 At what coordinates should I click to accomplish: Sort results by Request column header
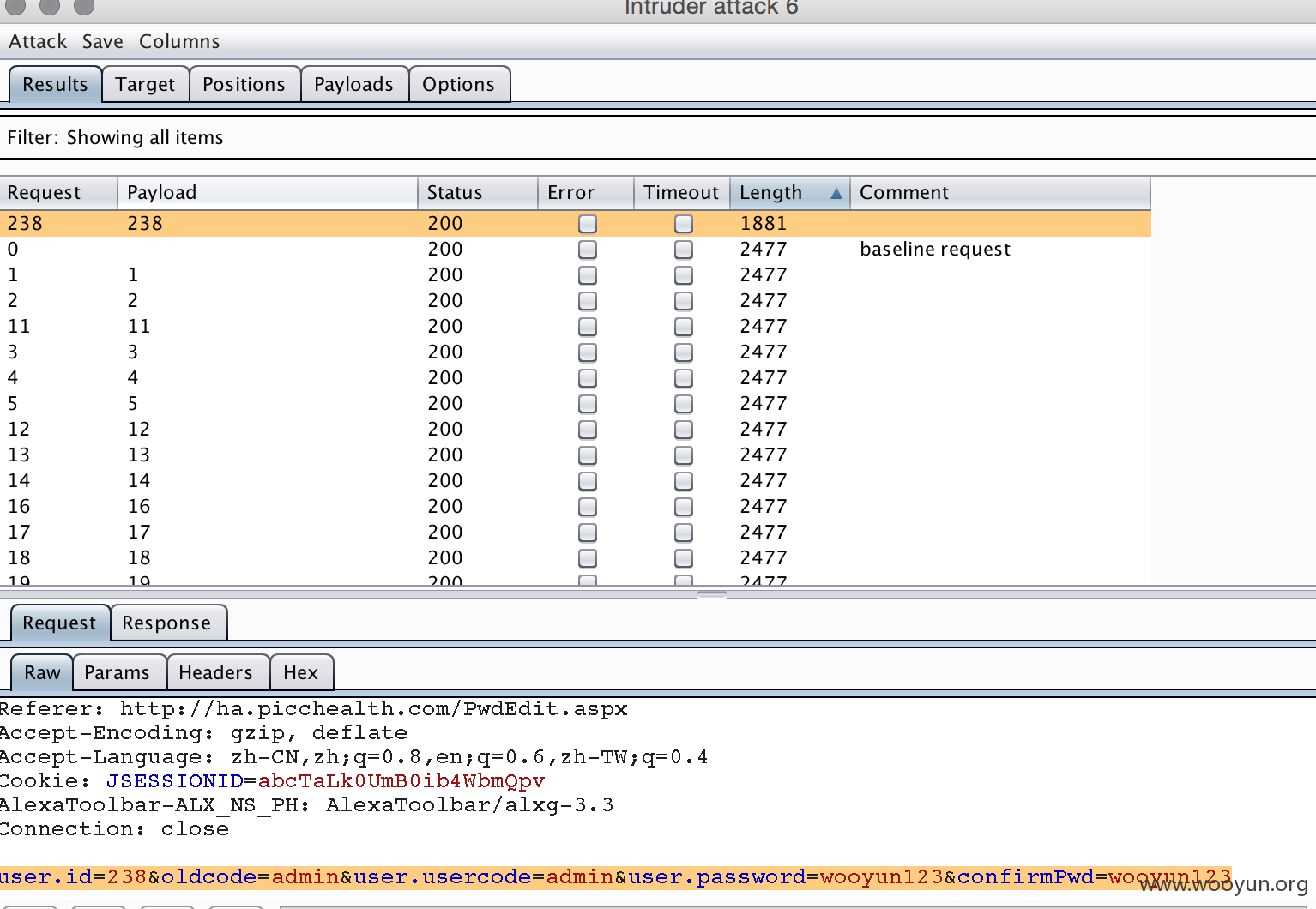click(x=58, y=192)
